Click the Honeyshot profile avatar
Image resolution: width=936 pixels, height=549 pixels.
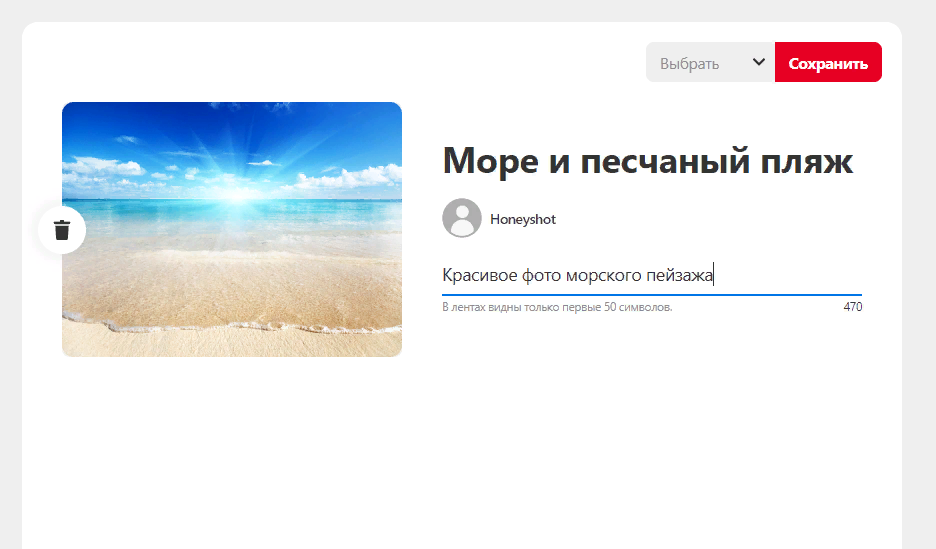tap(461, 219)
